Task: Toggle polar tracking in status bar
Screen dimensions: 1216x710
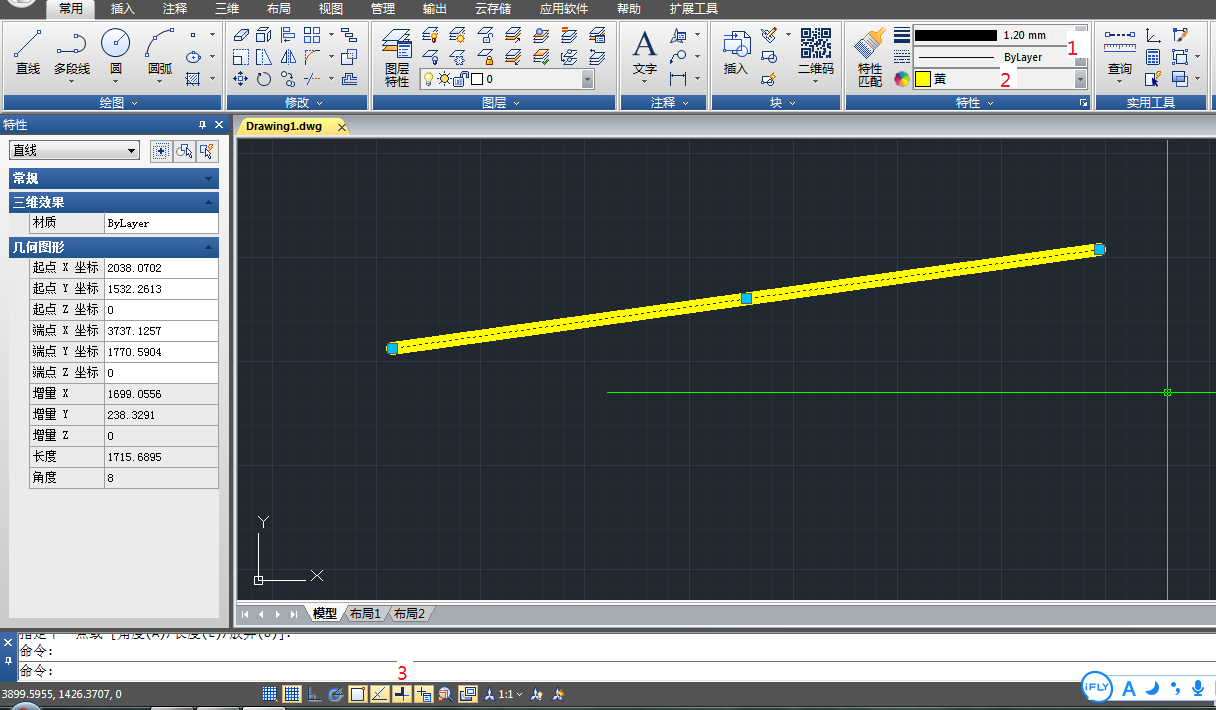Action: click(335, 694)
